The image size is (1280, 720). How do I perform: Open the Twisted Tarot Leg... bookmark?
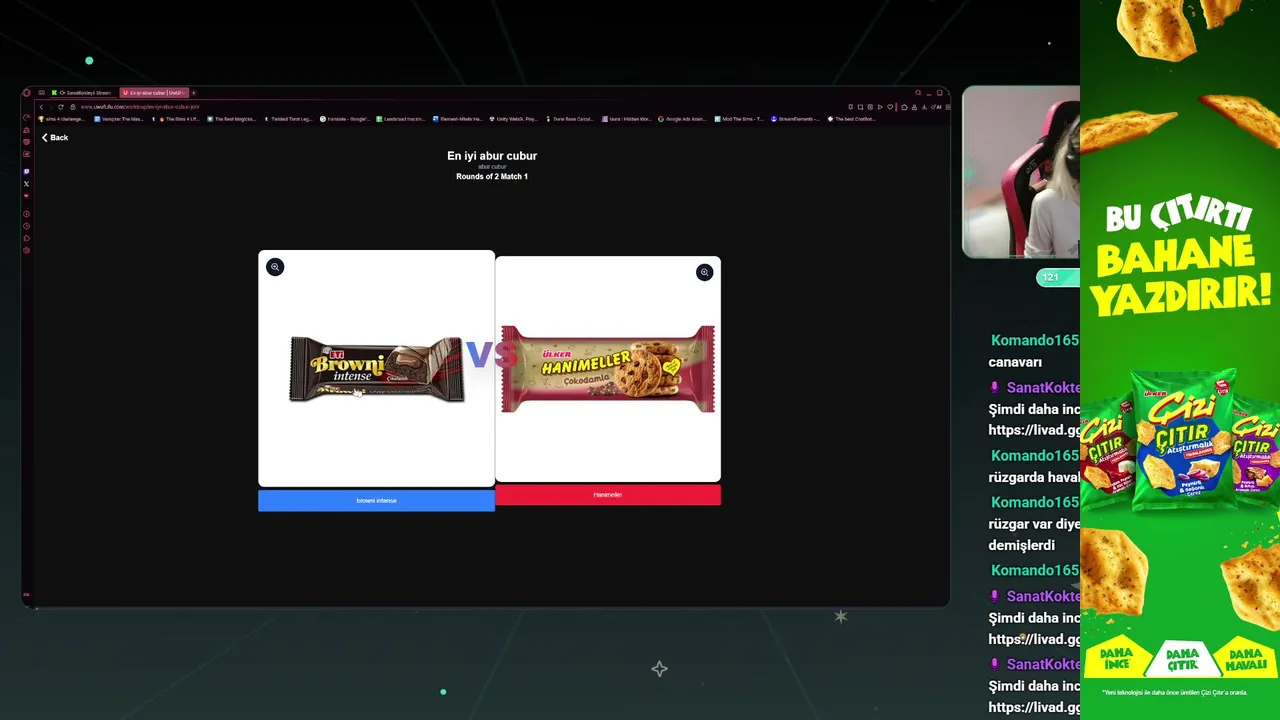click(x=288, y=119)
